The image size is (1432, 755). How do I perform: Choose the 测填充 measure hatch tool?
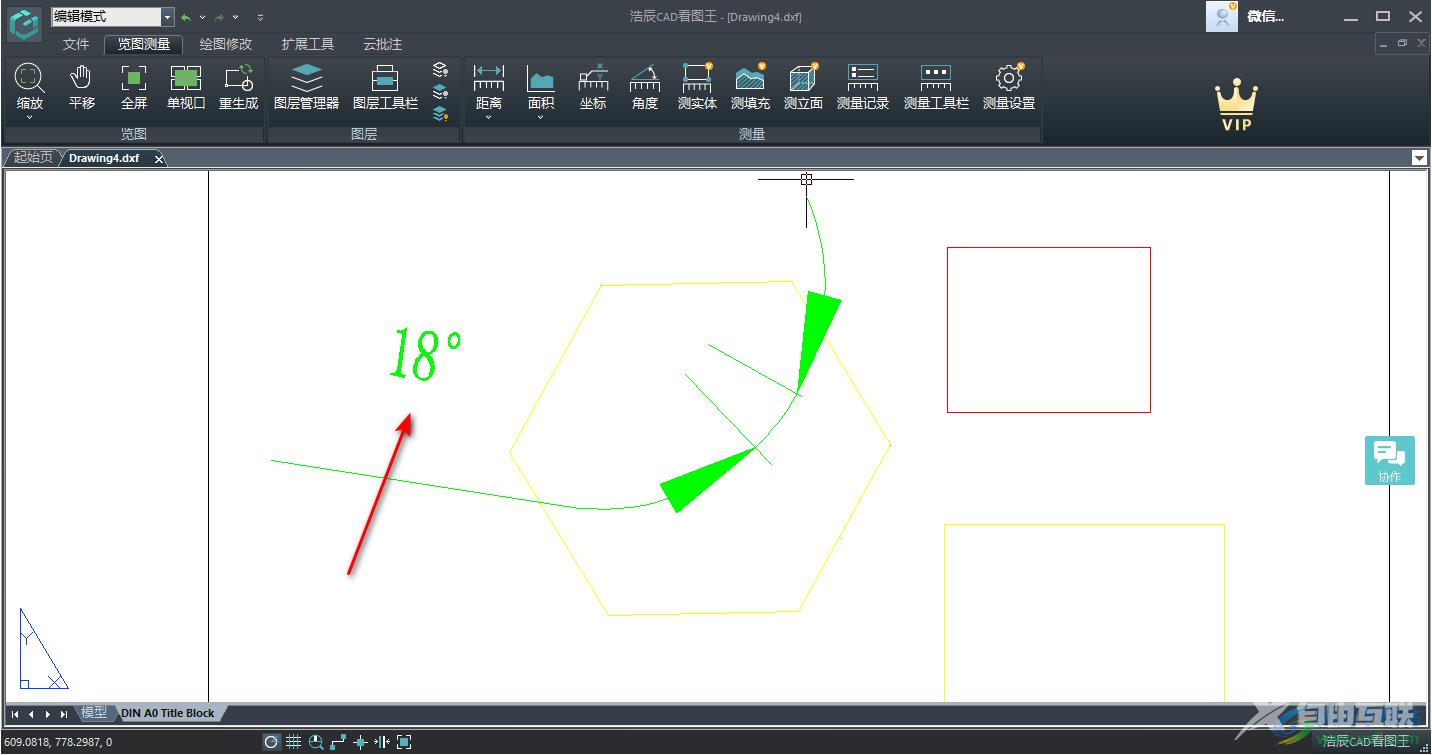click(x=750, y=86)
